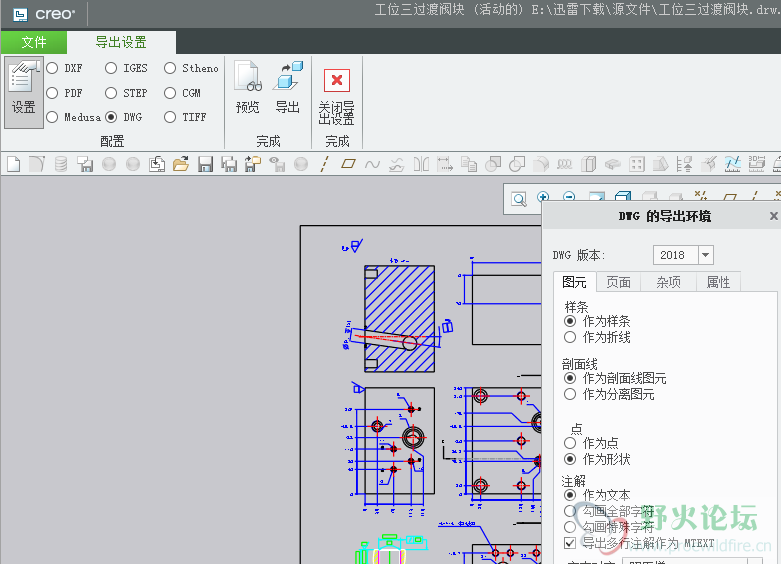Click the 3D annotation icon in toolbar
The width and height of the screenshot is (781, 564).
pos(756,164)
